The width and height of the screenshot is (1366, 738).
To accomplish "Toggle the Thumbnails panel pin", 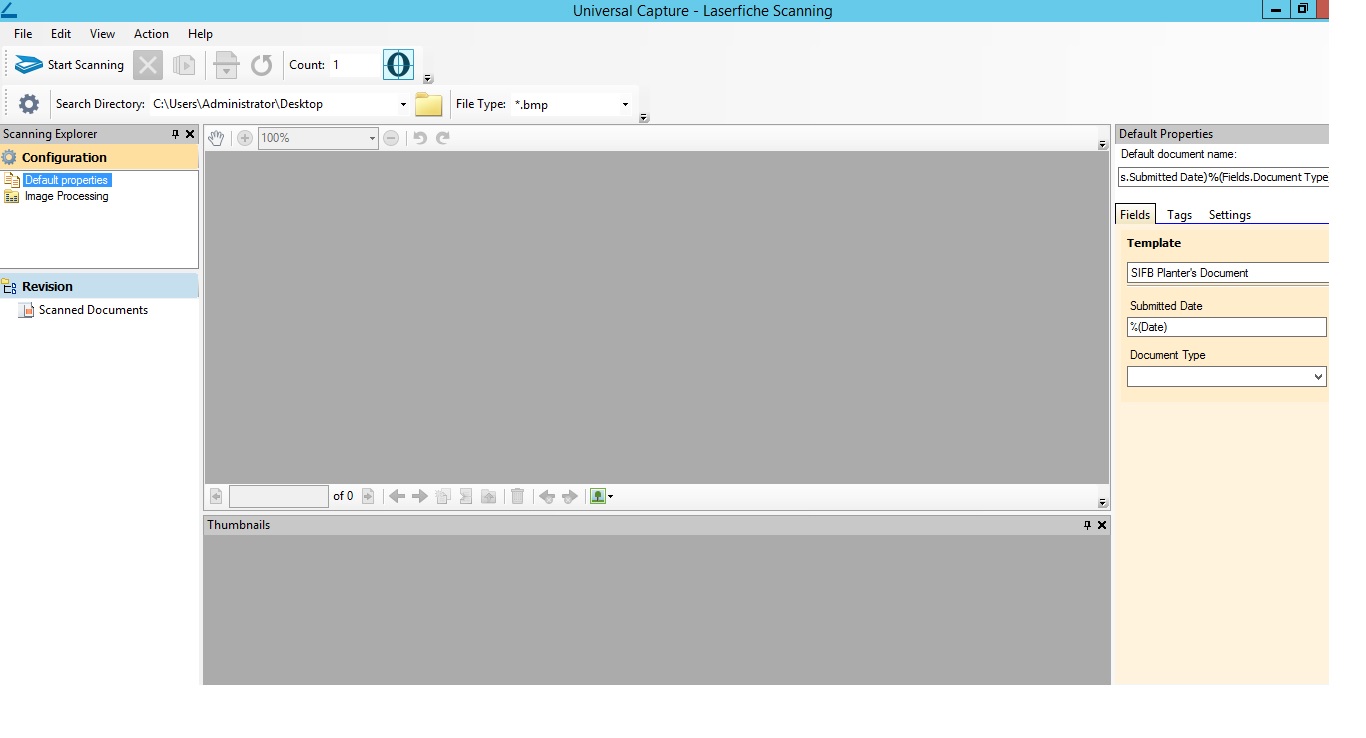I will pos(1088,525).
